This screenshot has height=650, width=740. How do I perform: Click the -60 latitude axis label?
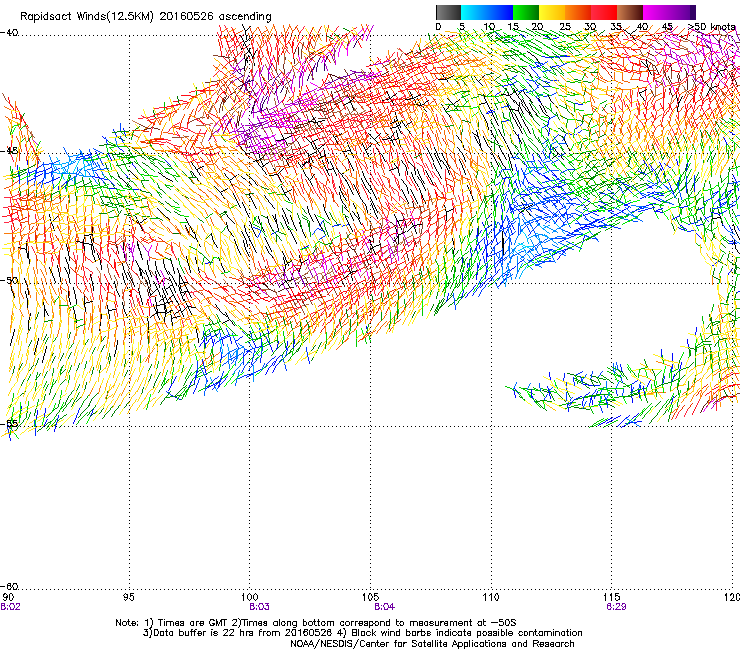coord(9,586)
